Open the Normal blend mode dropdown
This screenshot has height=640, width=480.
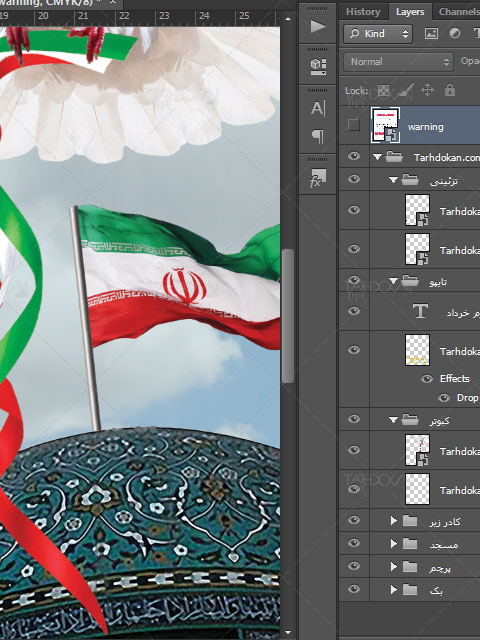tap(398, 62)
